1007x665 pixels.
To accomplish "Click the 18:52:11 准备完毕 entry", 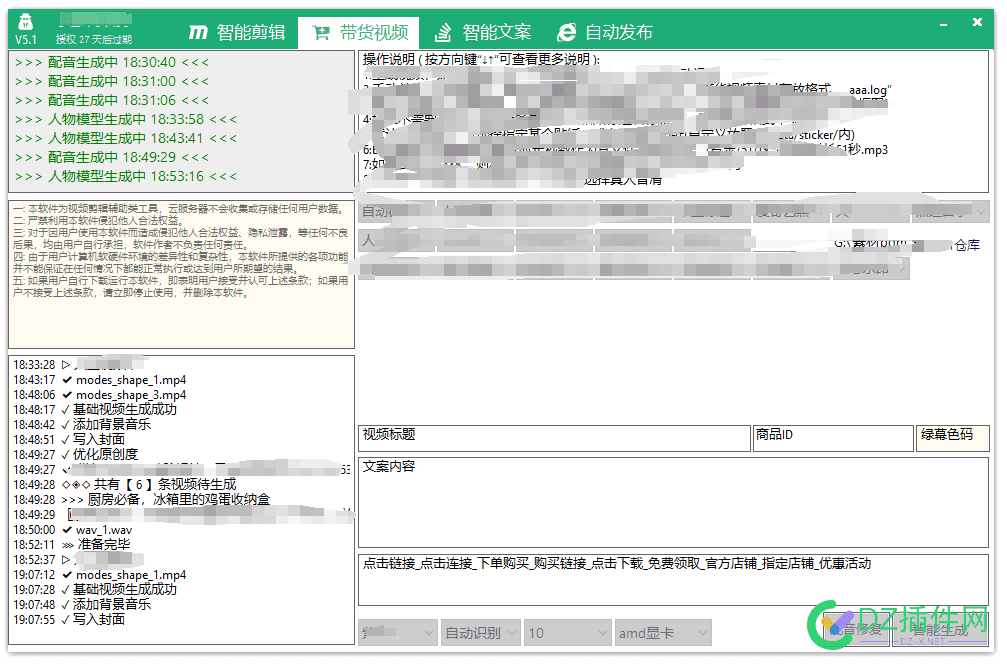I will [x=72, y=544].
